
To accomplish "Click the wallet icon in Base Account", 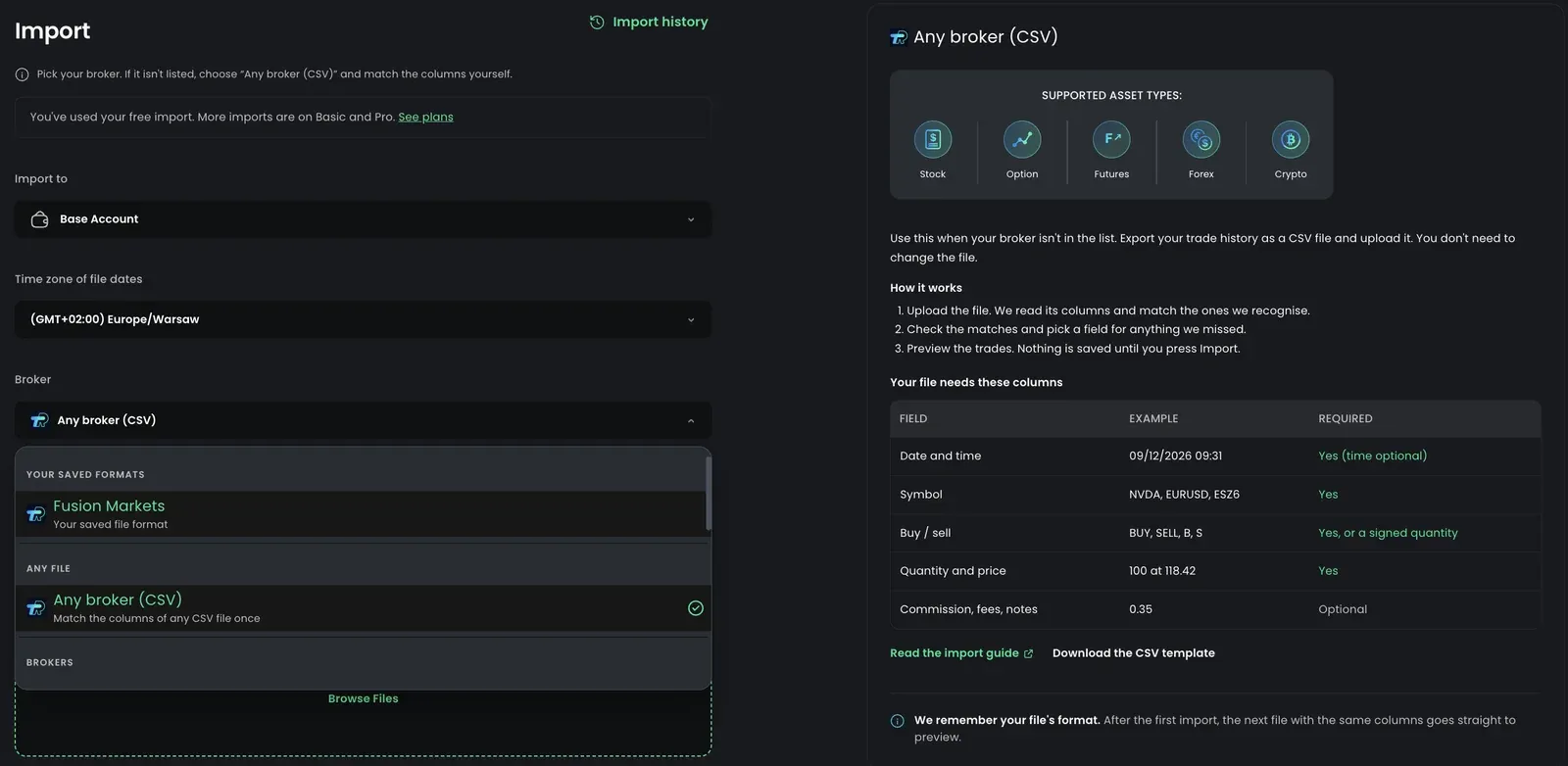I will [40, 219].
